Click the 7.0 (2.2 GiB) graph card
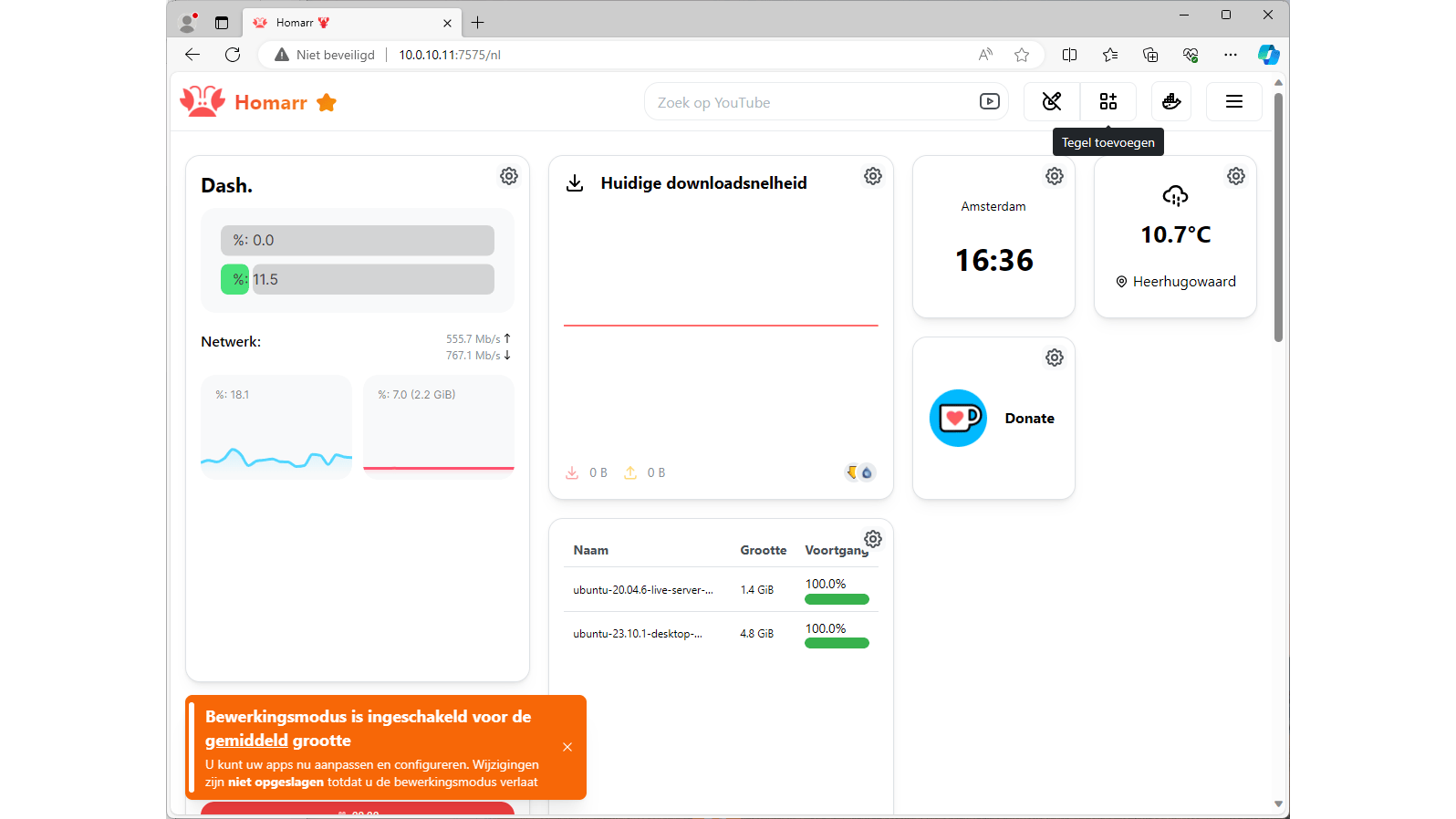The height and width of the screenshot is (819, 1456). click(x=439, y=427)
